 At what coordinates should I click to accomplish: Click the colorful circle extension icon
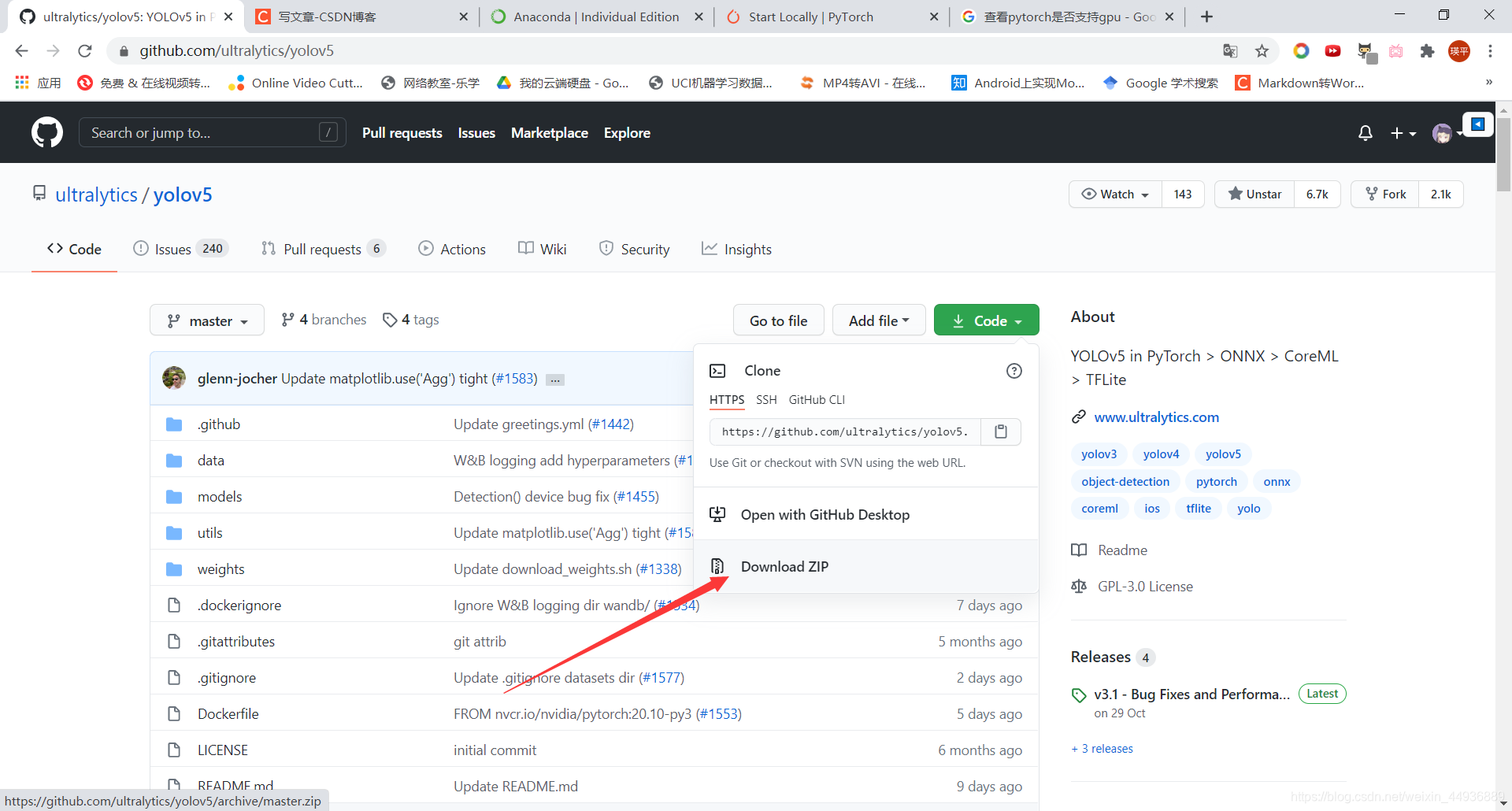[x=1301, y=51]
